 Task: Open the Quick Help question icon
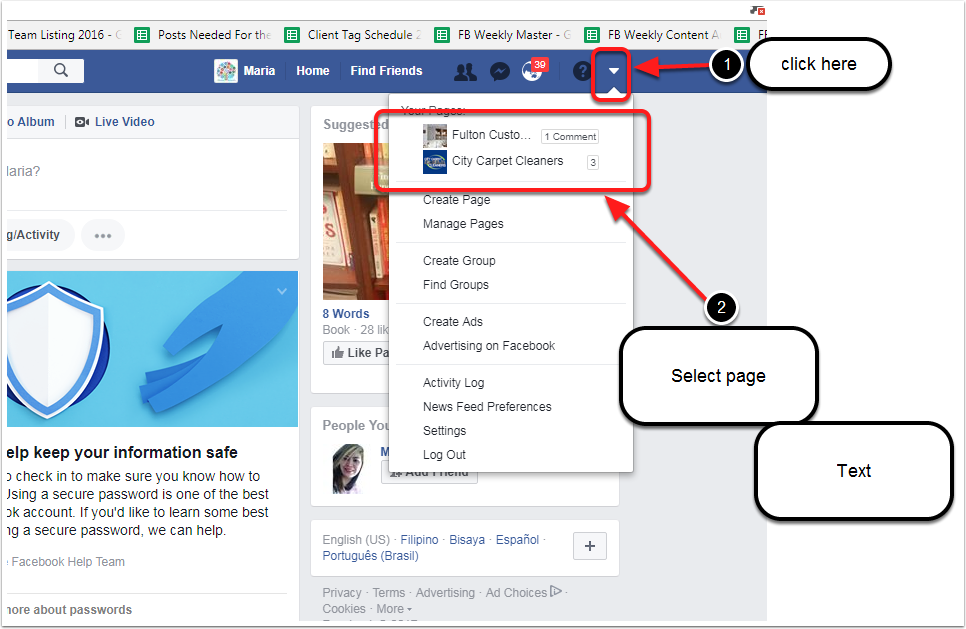coord(581,71)
